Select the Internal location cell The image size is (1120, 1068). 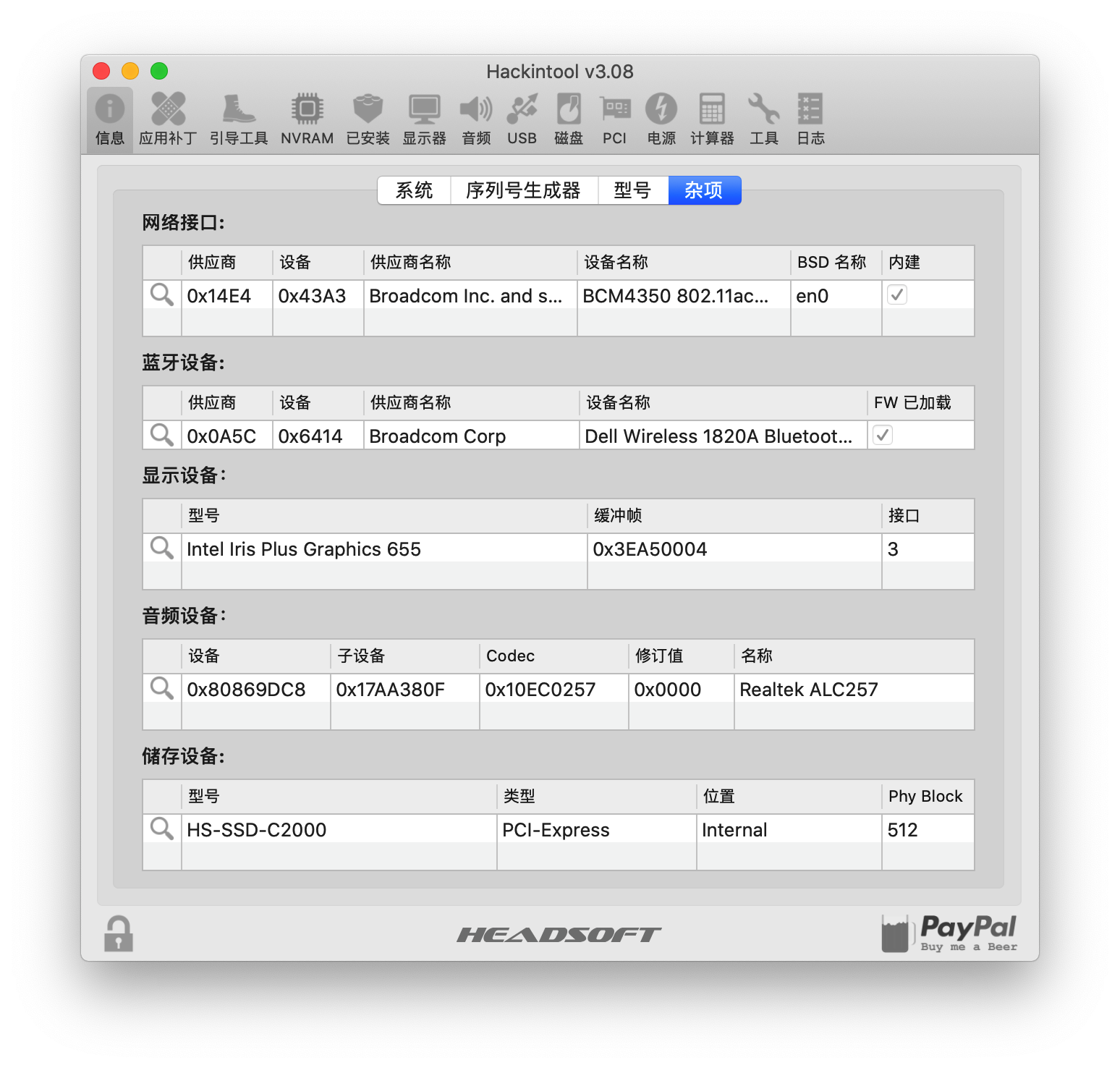pyautogui.click(x=789, y=829)
